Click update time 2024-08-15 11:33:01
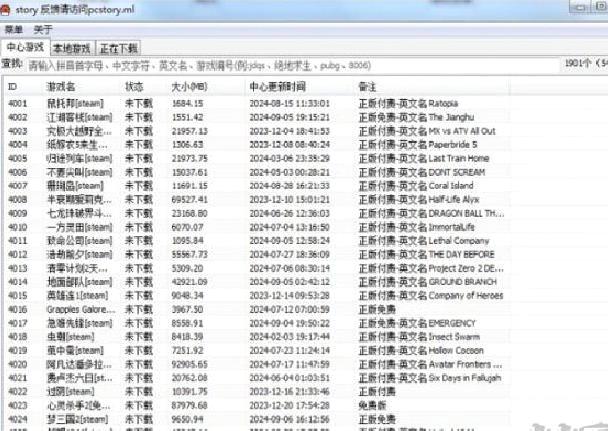Image resolution: width=608 pixels, height=431 pixels. click(289, 103)
